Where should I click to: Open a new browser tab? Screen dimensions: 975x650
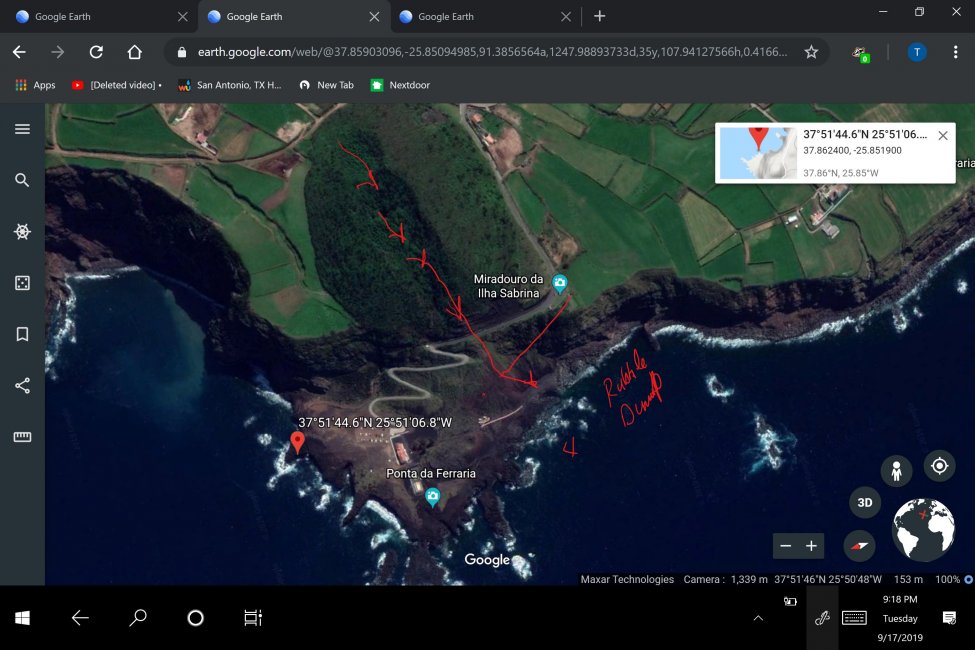(x=599, y=16)
